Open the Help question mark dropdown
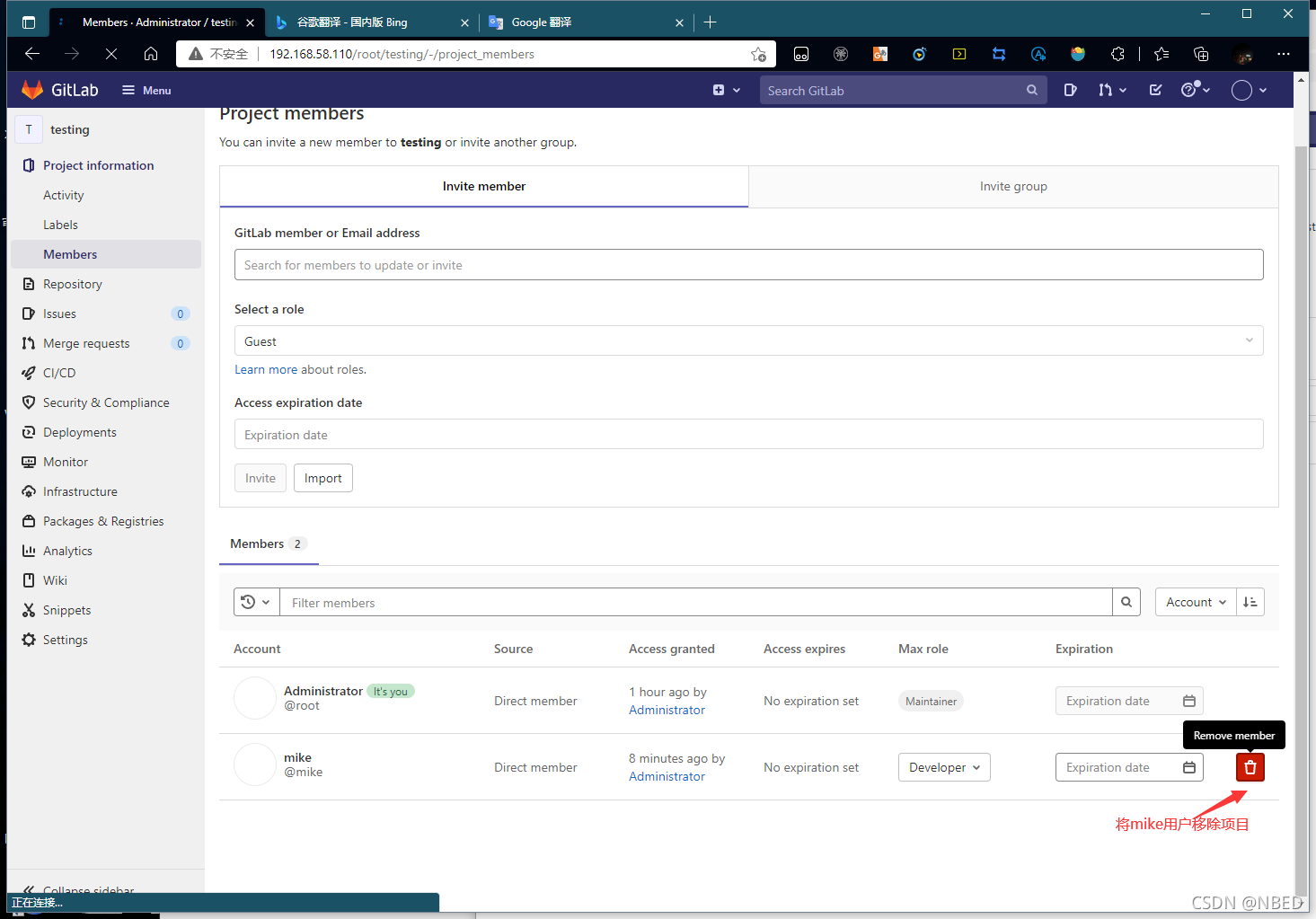This screenshot has height=919, width=1316. (x=1196, y=90)
